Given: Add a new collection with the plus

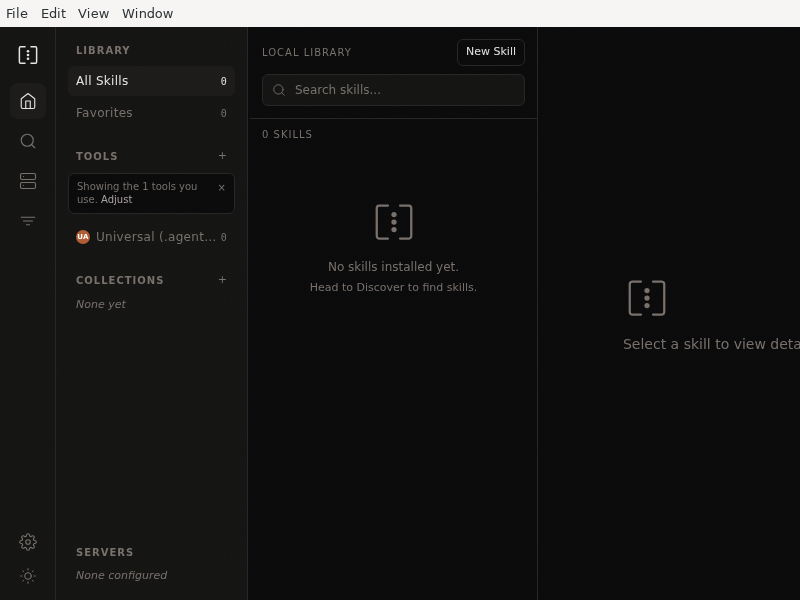Looking at the screenshot, I should point(222,280).
